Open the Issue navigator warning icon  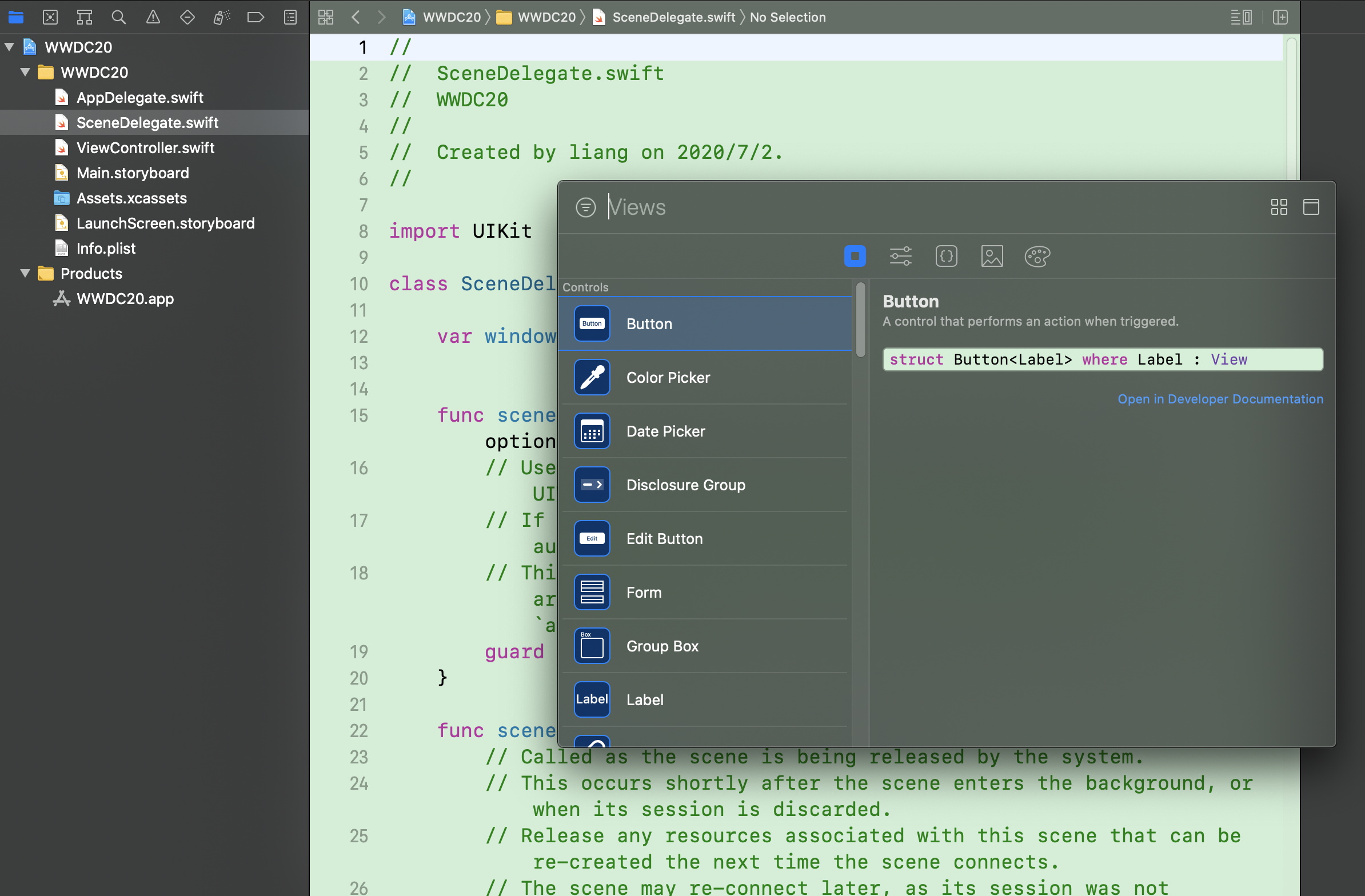click(153, 17)
